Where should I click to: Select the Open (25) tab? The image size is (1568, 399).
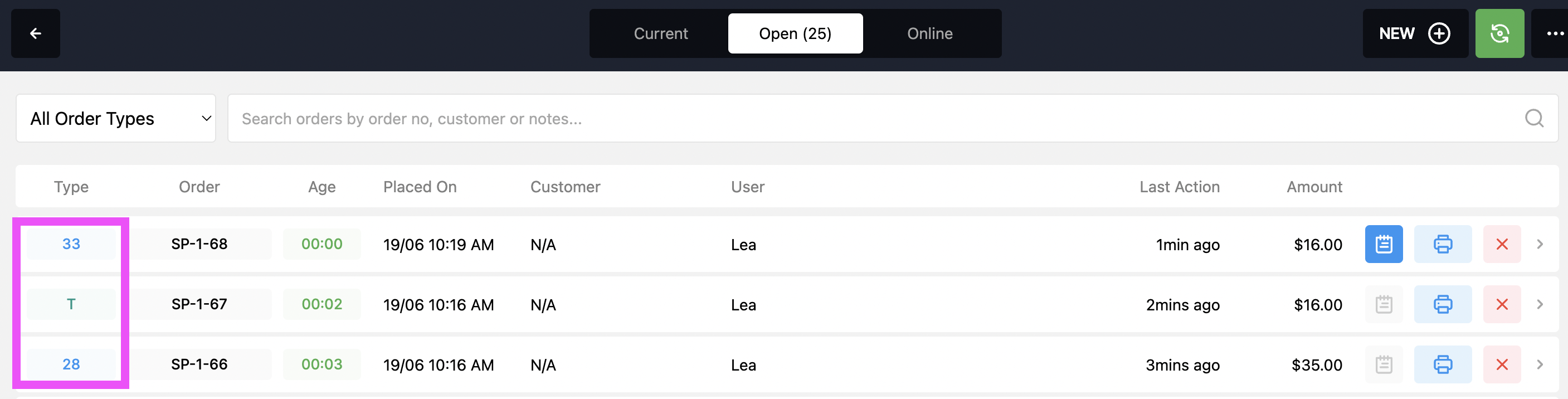point(795,33)
